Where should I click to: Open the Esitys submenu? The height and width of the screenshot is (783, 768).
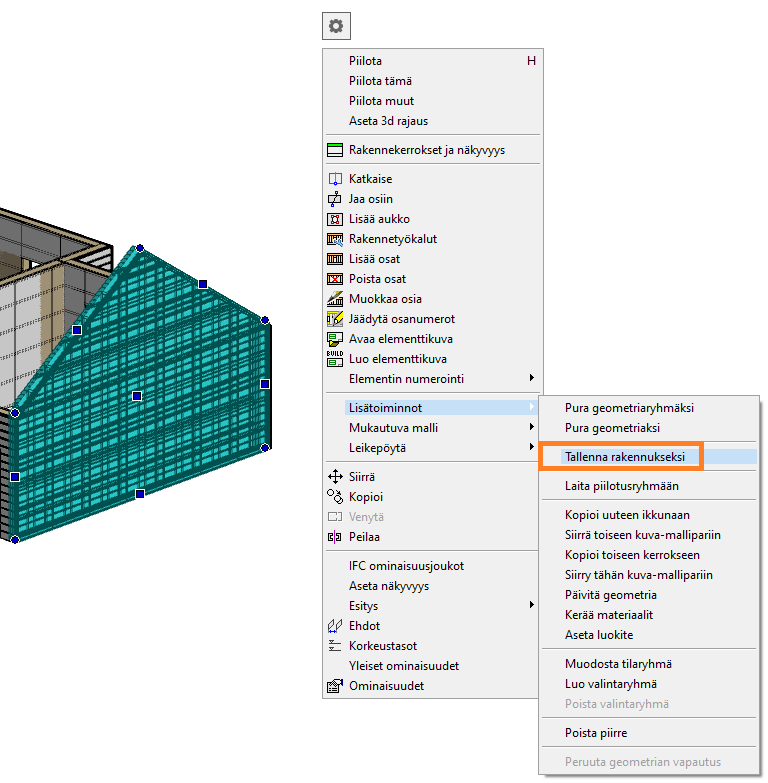coord(531,606)
